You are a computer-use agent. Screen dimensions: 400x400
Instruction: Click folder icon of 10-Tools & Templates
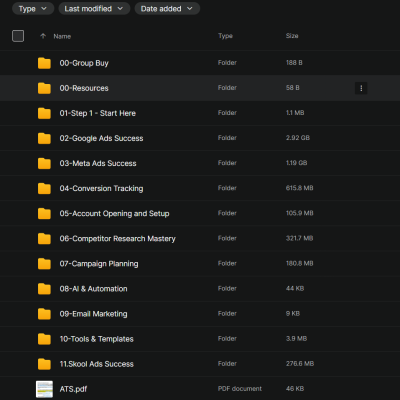point(44,339)
